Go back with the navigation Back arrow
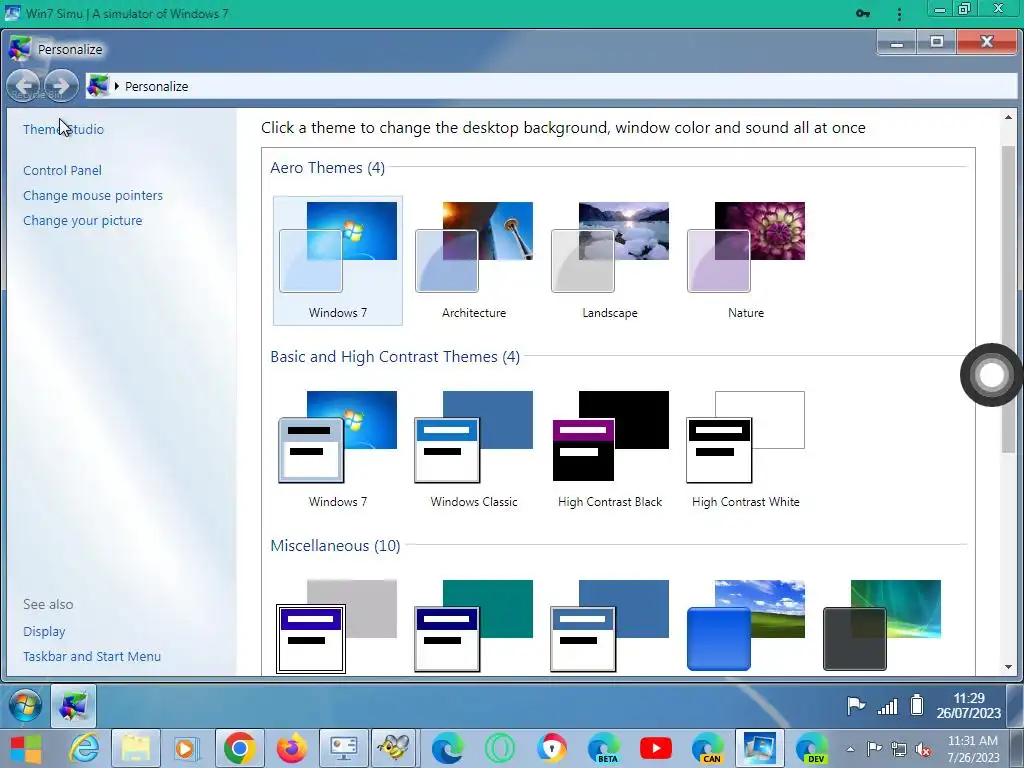 click(x=24, y=86)
